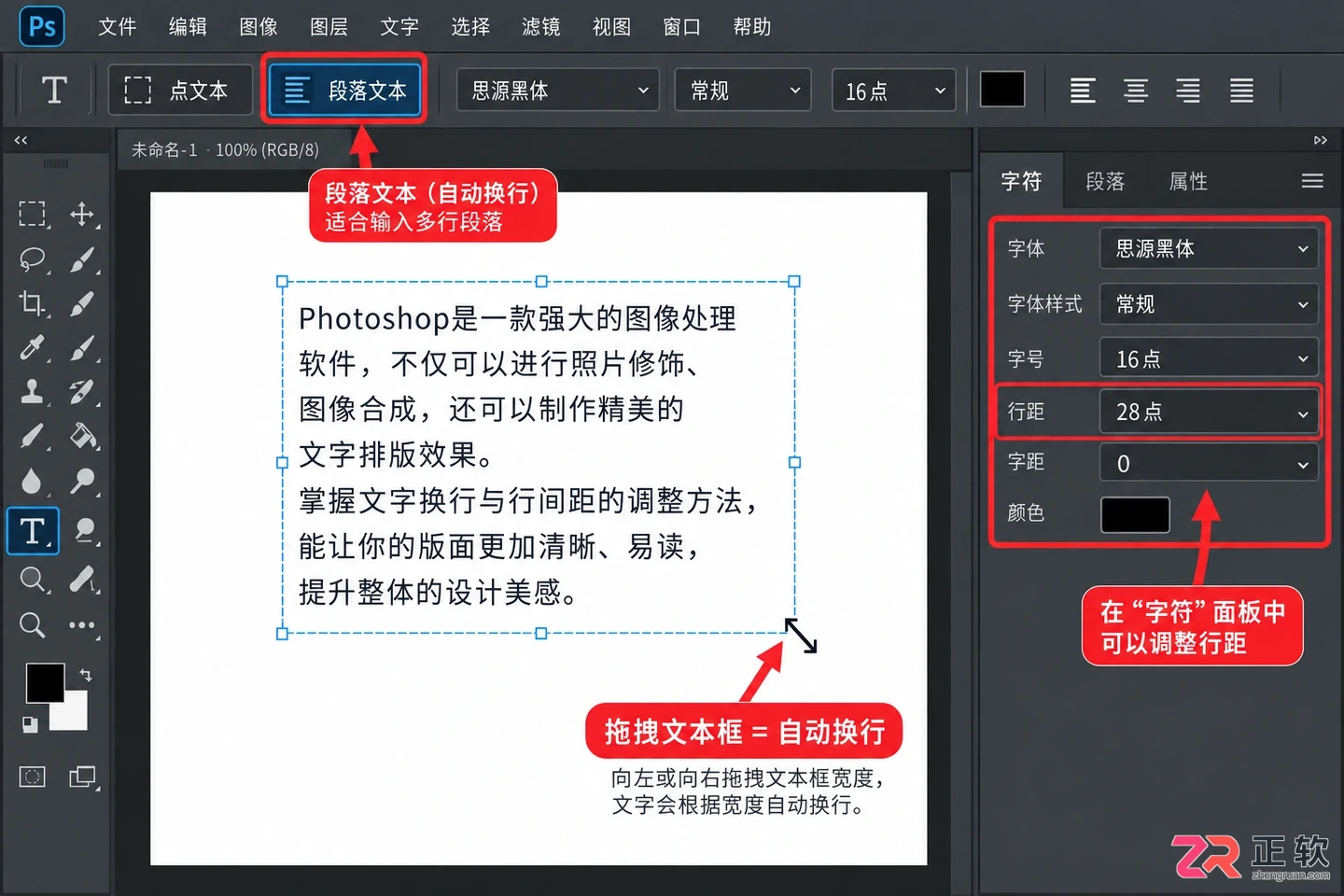Select the Move tool

pos(82,214)
